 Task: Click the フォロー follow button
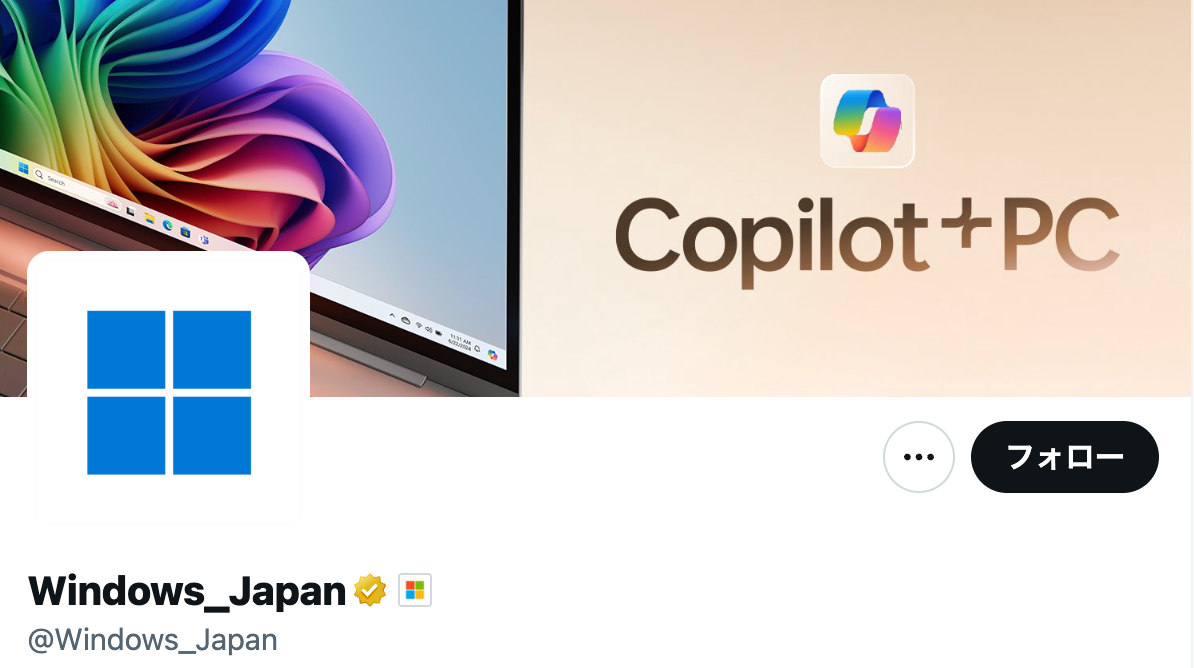1065,457
